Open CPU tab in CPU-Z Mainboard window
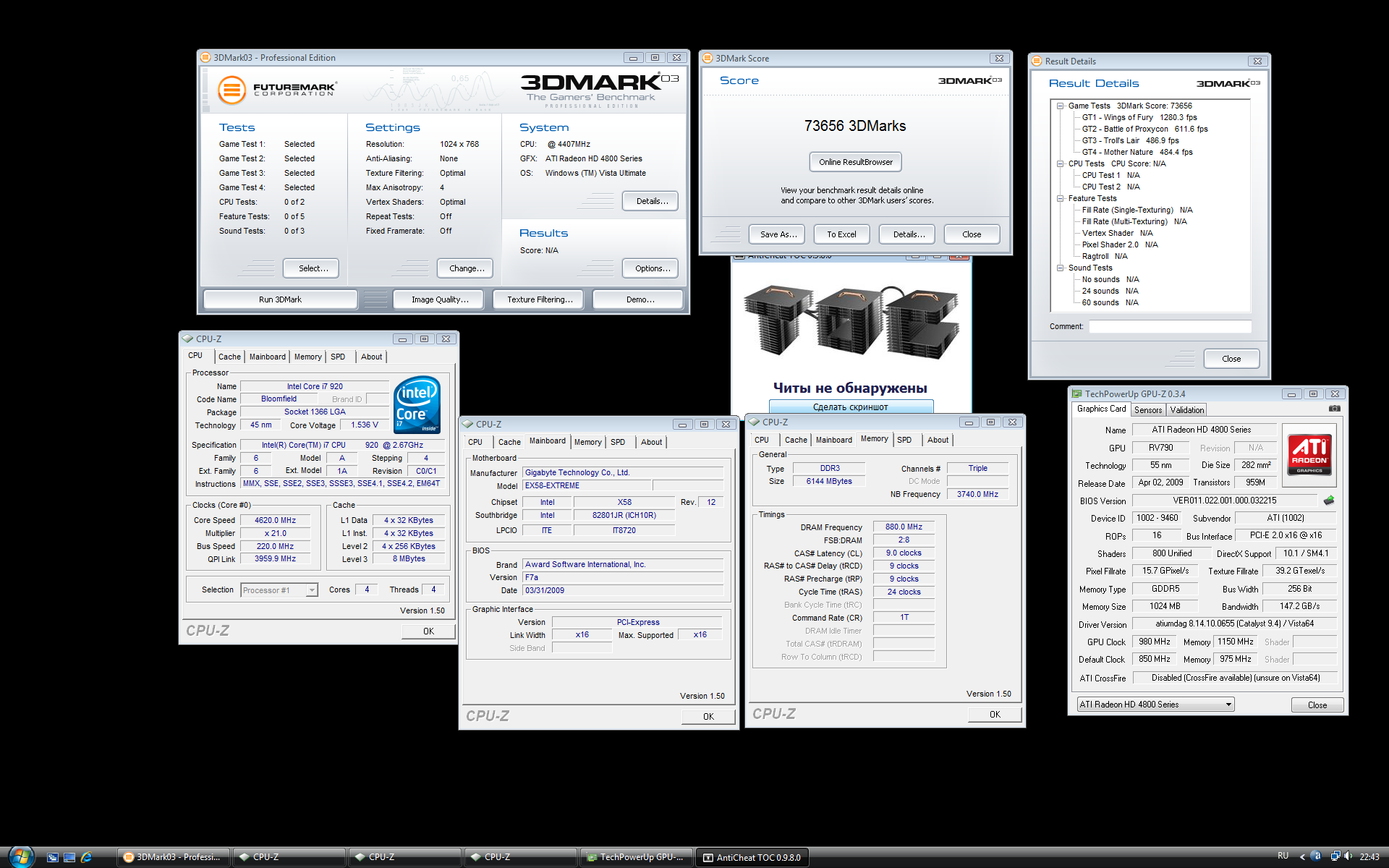The image size is (1389, 868). pyautogui.click(x=475, y=442)
